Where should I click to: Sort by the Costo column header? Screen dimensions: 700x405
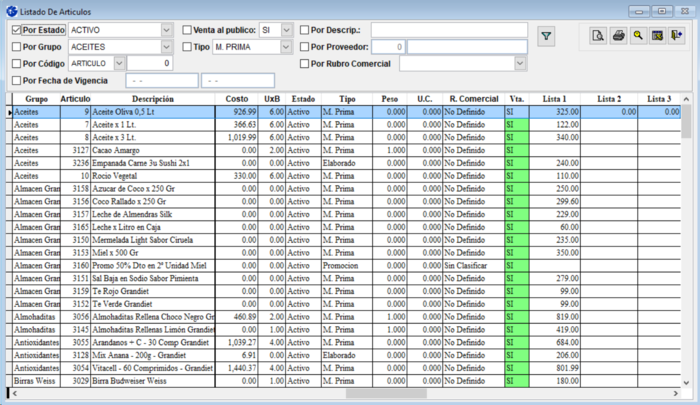click(x=237, y=99)
